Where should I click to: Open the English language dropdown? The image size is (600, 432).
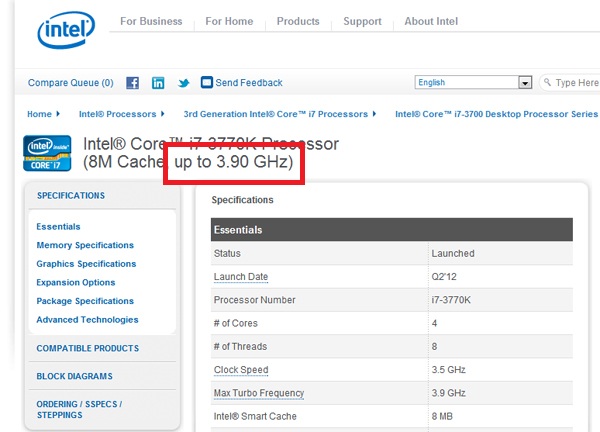[x=473, y=82]
